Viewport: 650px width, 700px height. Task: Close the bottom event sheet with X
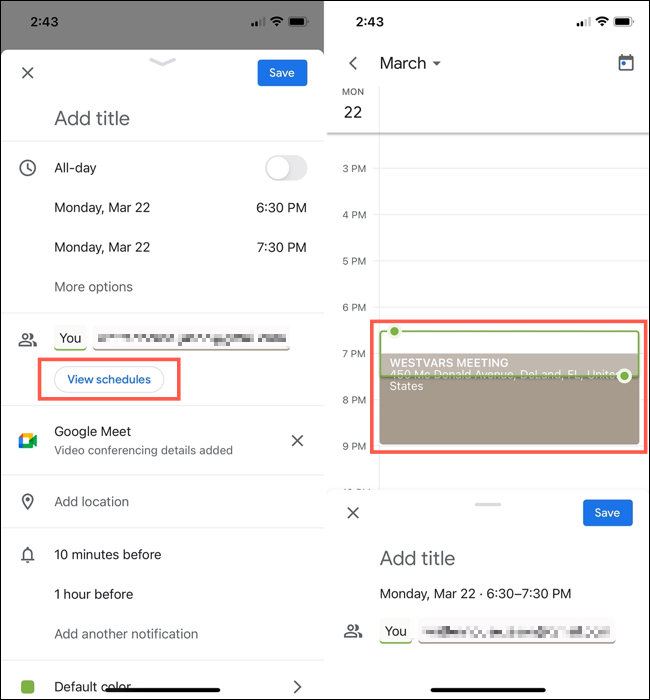coord(353,513)
